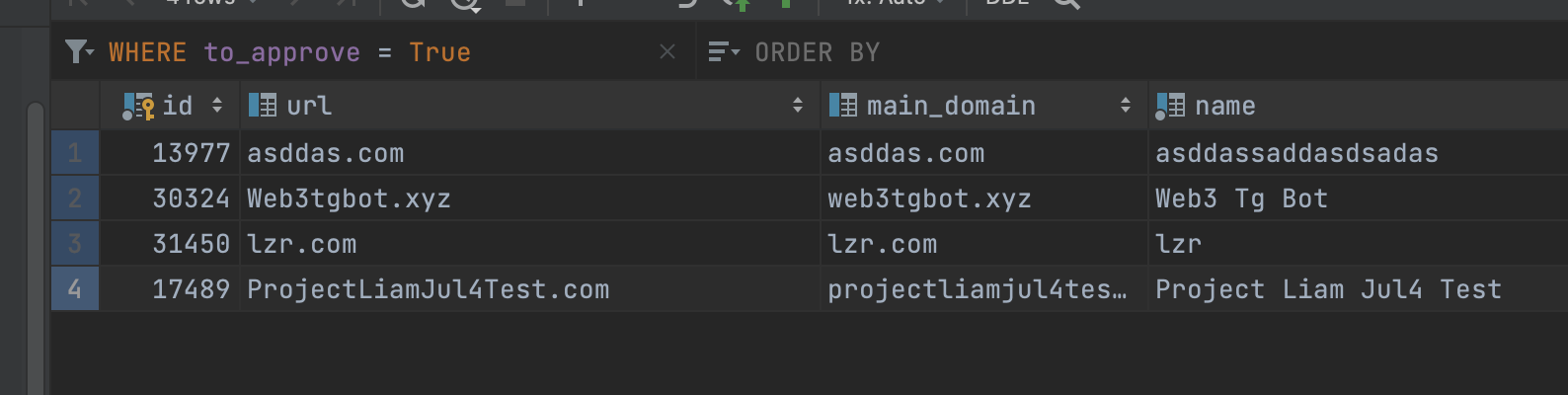1568x395 pixels.
Task: Select the name cell Web3 Tg Bot
Action: (1241, 198)
